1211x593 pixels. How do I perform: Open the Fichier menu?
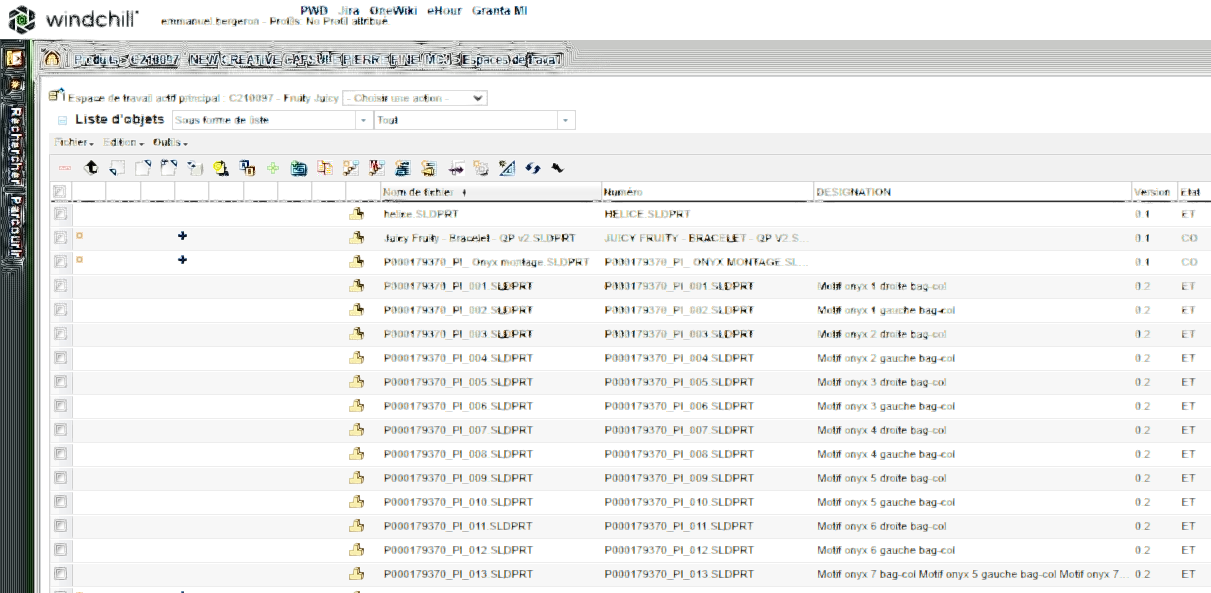74,143
